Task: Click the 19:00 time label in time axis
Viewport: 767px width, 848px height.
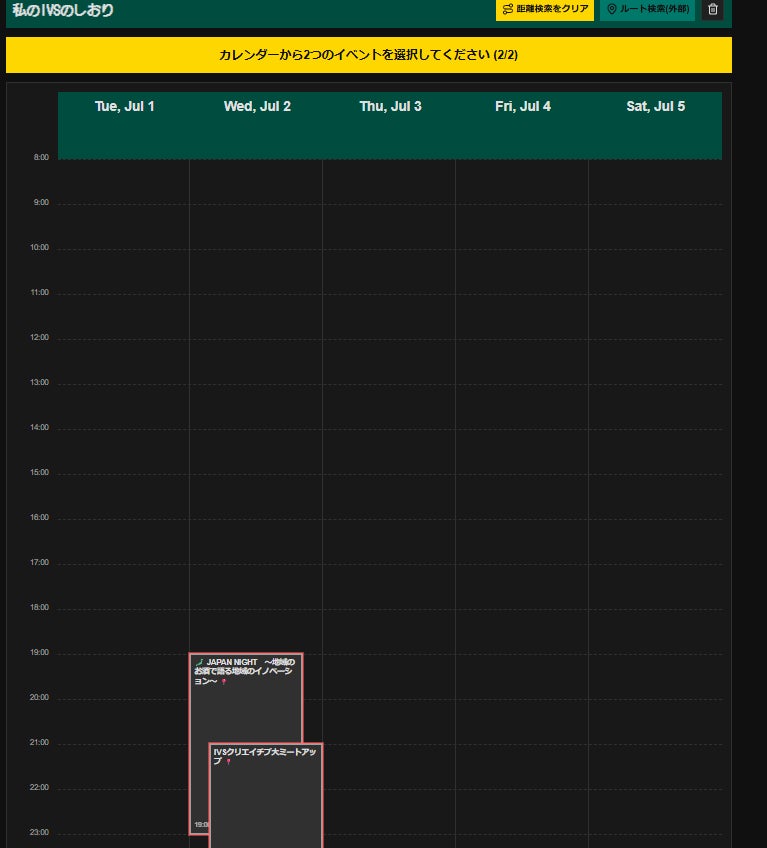Action: point(39,652)
